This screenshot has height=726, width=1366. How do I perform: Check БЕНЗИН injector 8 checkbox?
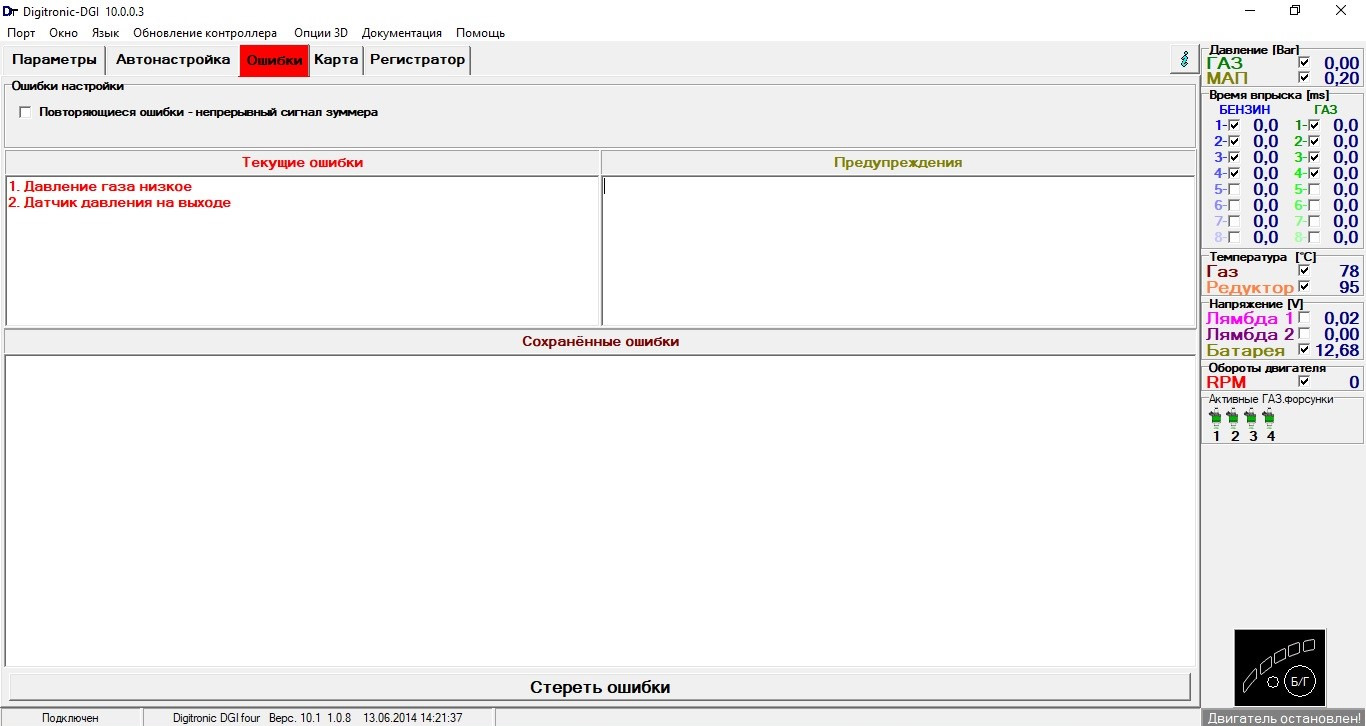pos(1234,237)
